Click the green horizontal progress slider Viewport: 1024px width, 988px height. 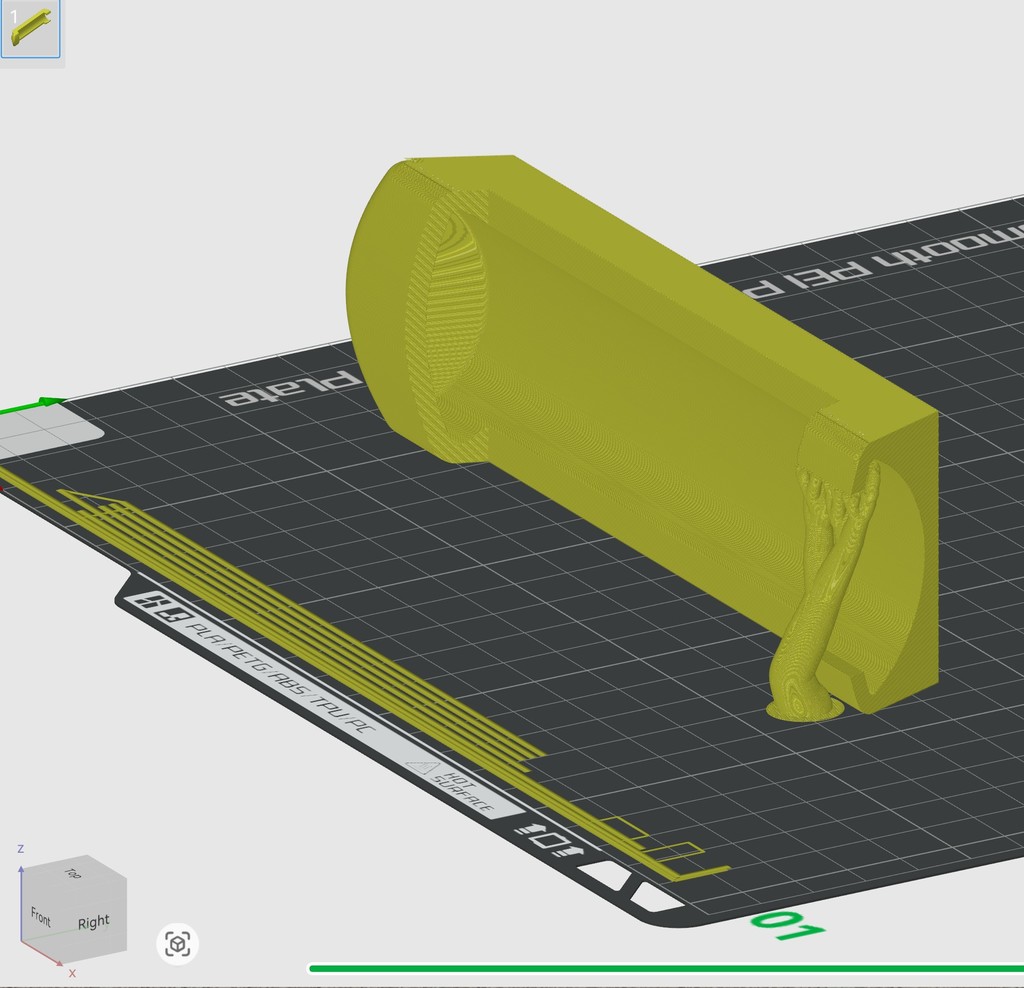(660, 968)
